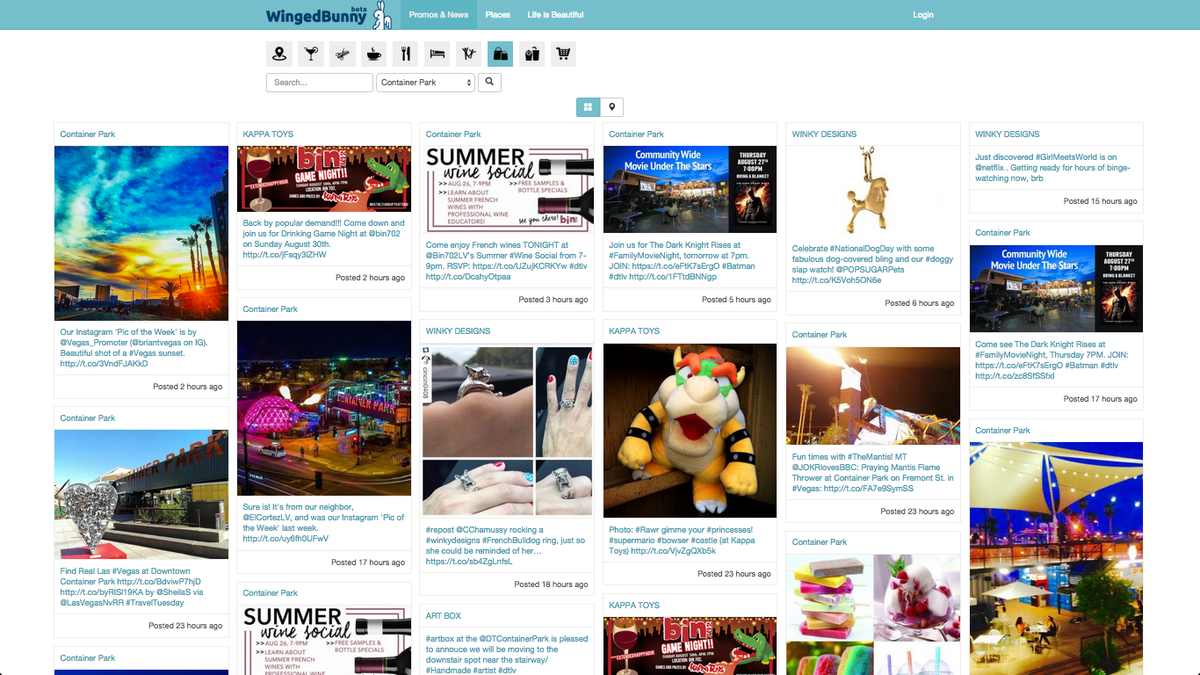
Task: Open the silver heart sculpture photo
Action: 141,496
